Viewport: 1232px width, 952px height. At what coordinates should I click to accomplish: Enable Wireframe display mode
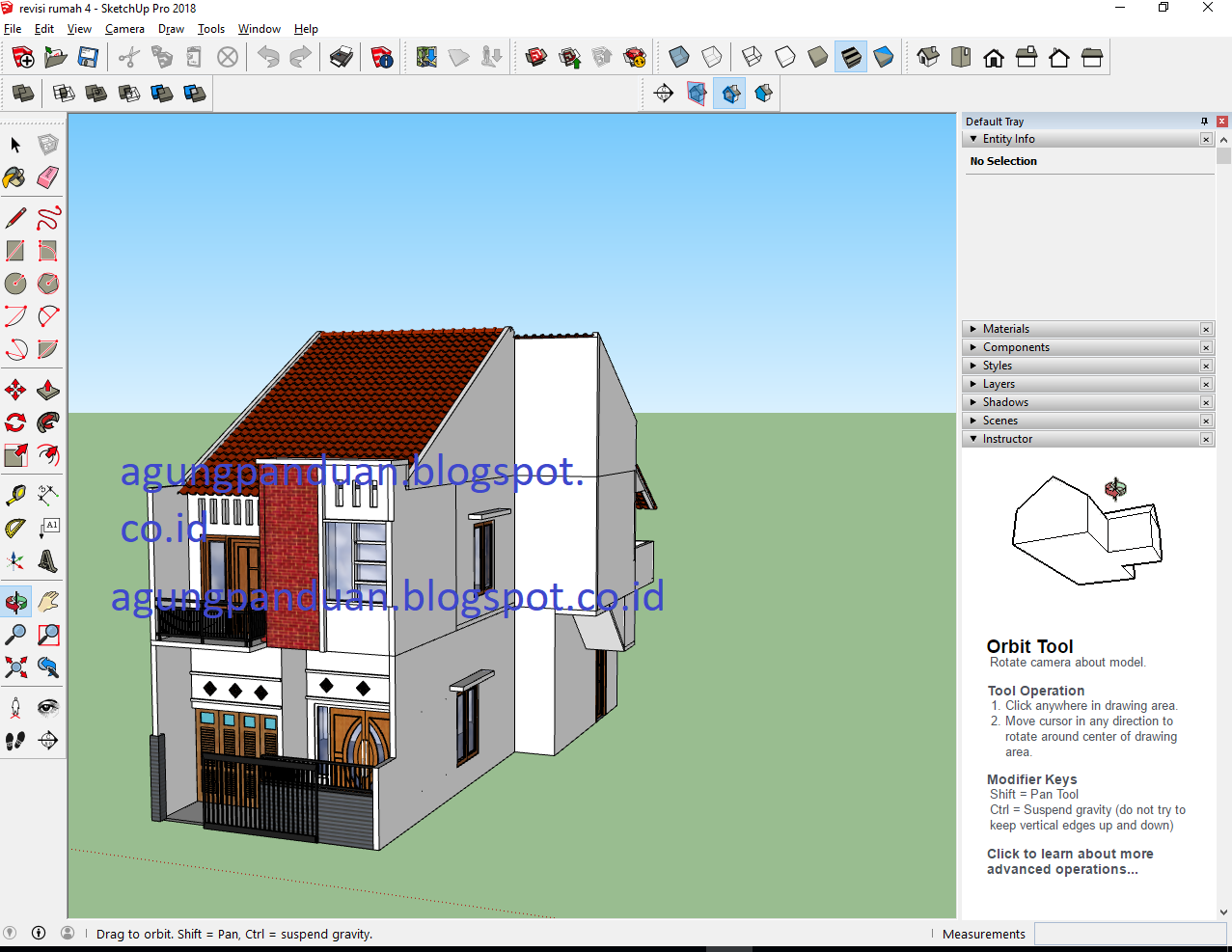pyautogui.click(x=751, y=56)
